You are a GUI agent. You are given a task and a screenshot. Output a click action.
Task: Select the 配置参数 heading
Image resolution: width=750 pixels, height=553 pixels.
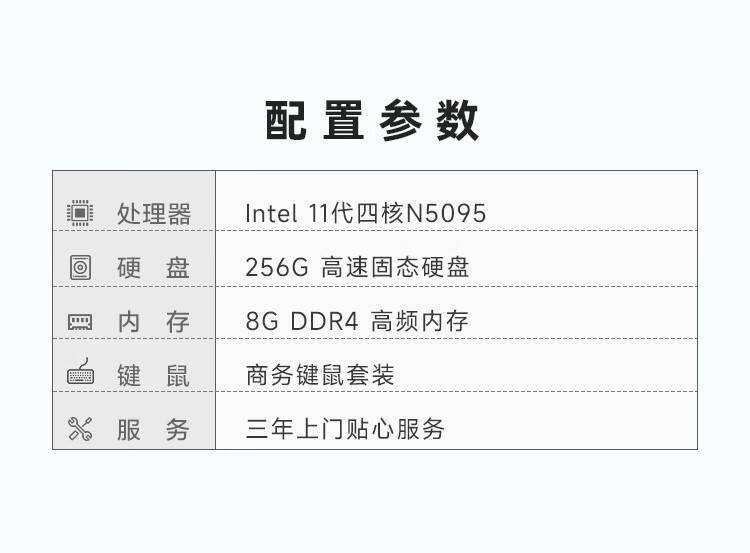(373, 121)
